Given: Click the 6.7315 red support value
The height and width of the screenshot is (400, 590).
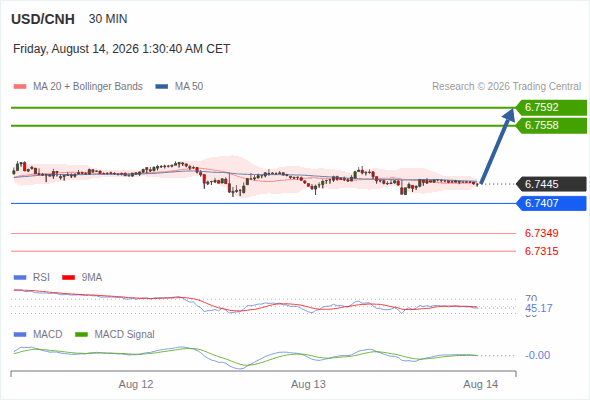Looking at the screenshot, I should tap(541, 251).
